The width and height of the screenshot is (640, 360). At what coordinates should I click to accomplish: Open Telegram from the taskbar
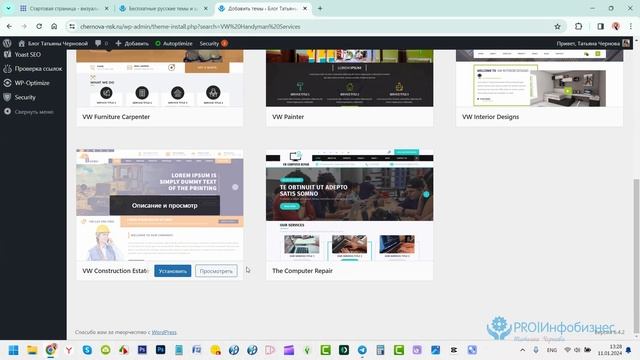(362, 350)
